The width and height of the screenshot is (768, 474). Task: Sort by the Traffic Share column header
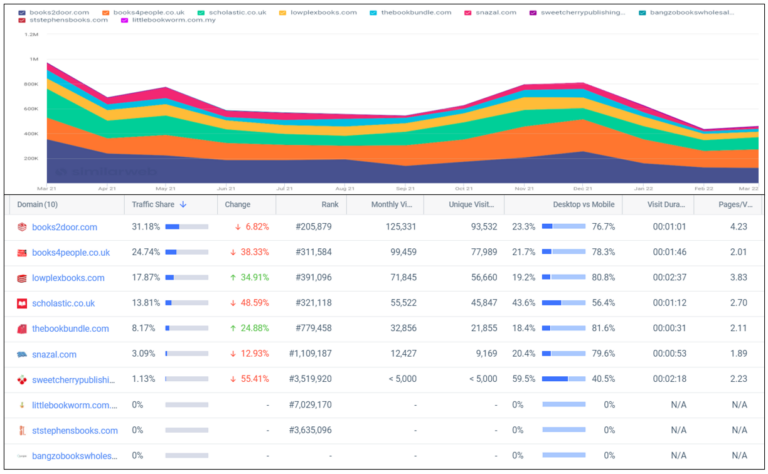pos(153,205)
